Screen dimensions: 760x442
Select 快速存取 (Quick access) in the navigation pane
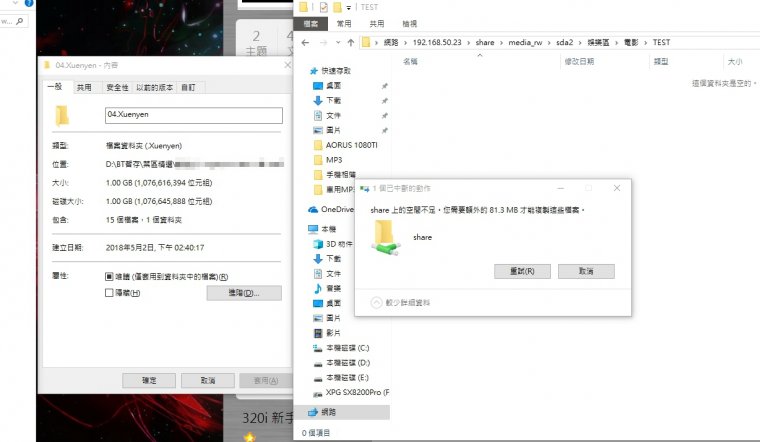[x=335, y=71]
